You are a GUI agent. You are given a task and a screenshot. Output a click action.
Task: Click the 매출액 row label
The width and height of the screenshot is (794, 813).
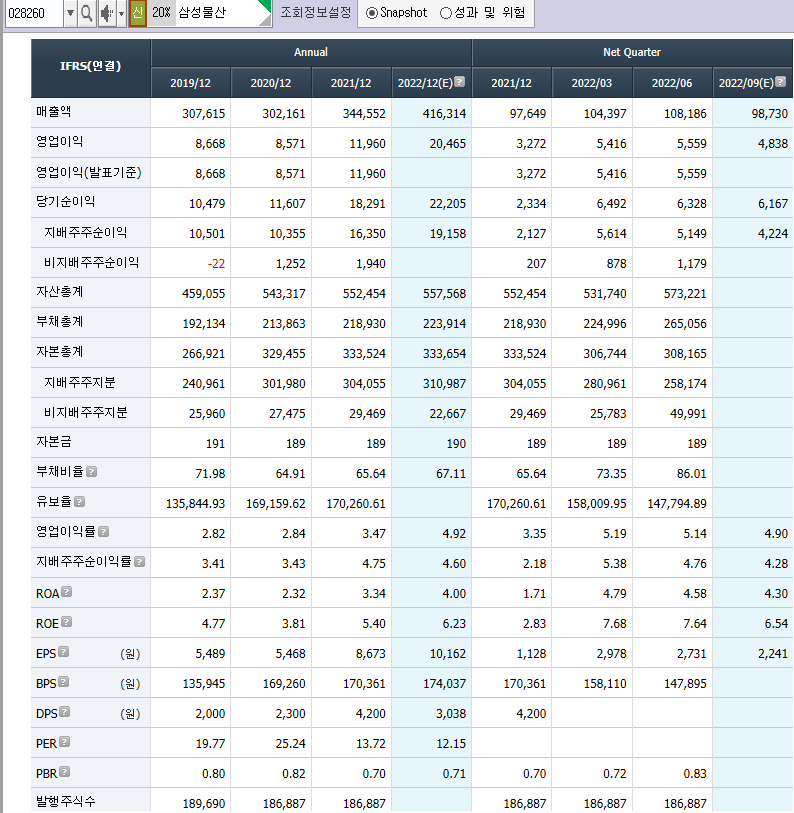[53, 111]
